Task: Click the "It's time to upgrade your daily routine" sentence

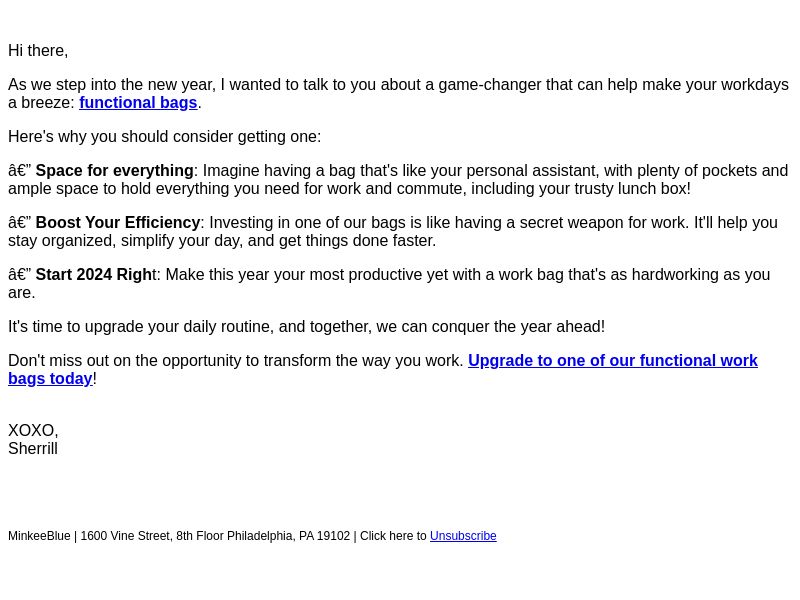Action: (306, 327)
